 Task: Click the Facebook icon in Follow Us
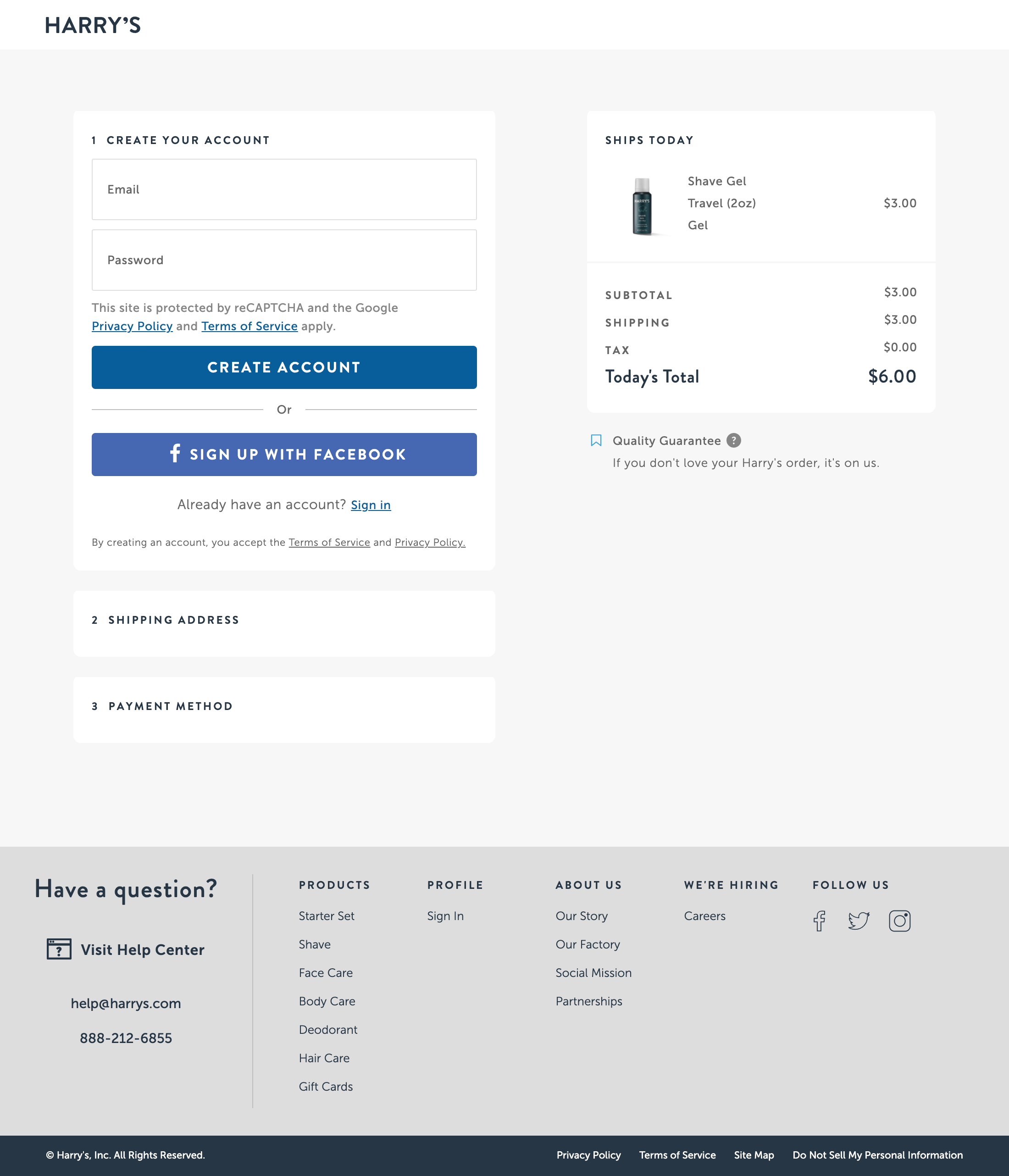(x=820, y=920)
